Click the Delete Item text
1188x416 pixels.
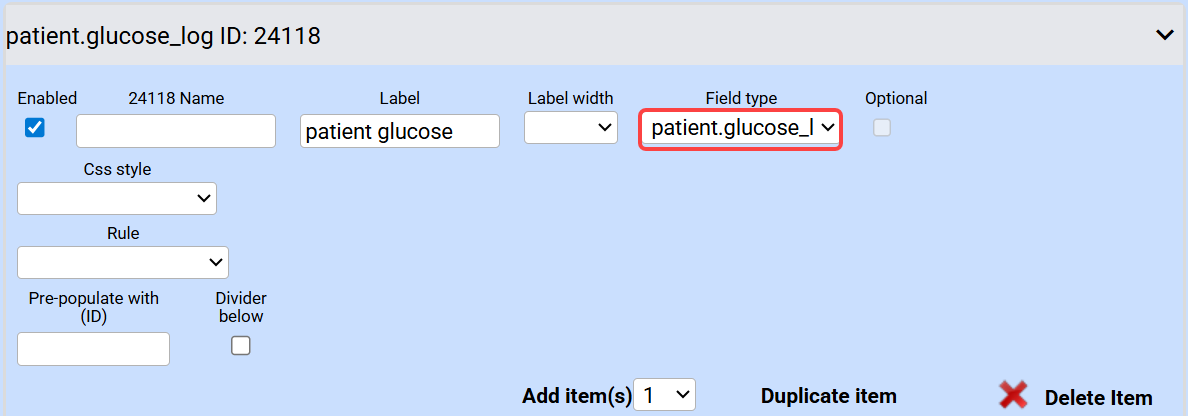1098,397
